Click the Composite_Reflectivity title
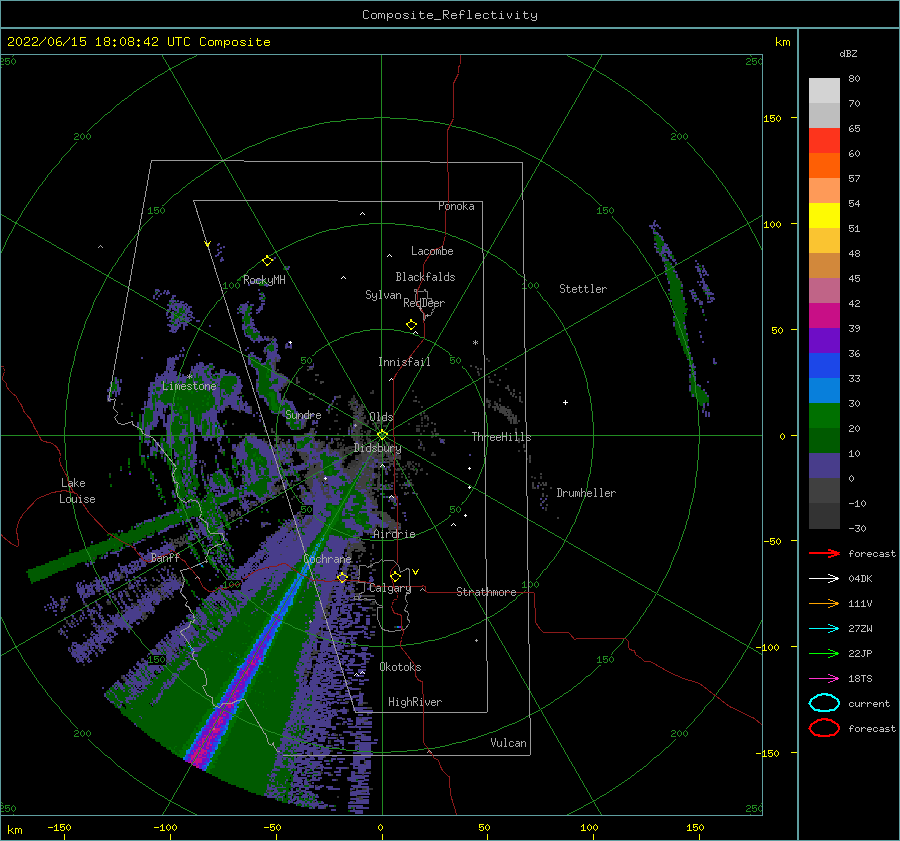The height and width of the screenshot is (841, 900). [x=450, y=15]
